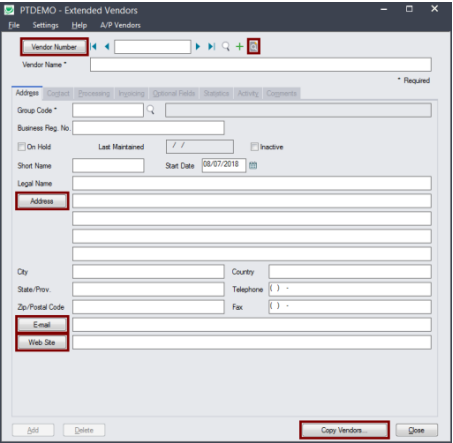Focus the E-mail address field

[252, 325]
